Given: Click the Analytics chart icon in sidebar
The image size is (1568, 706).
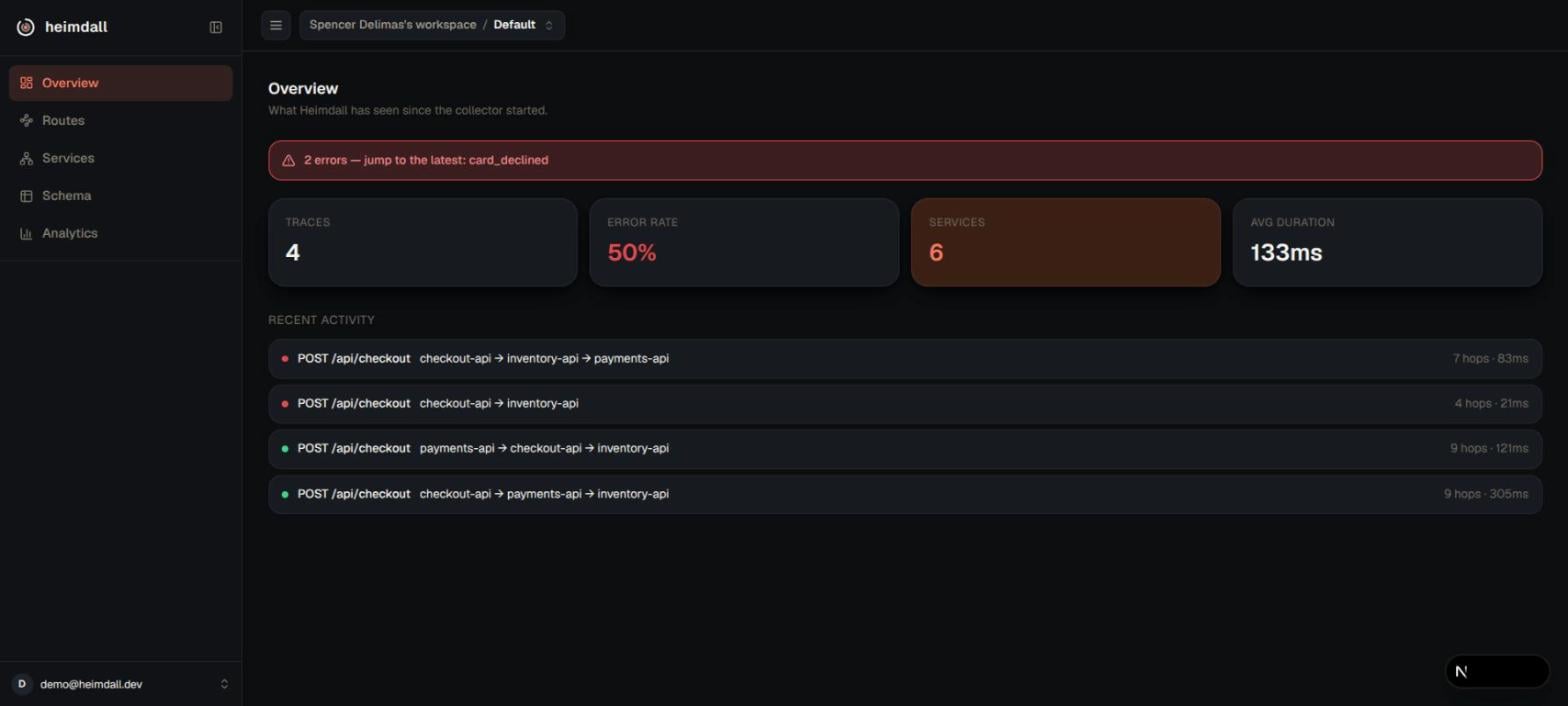Looking at the screenshot, I should (26, 233).
